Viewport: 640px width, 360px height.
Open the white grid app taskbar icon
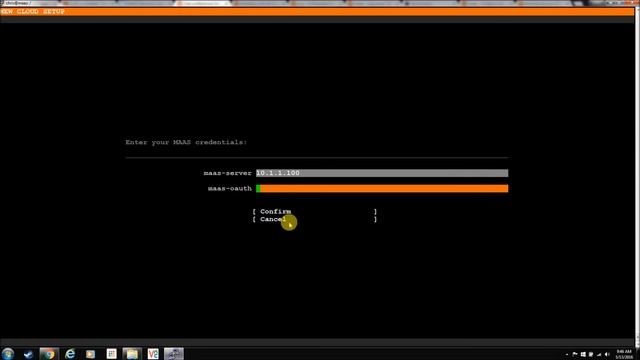point(111,354)
